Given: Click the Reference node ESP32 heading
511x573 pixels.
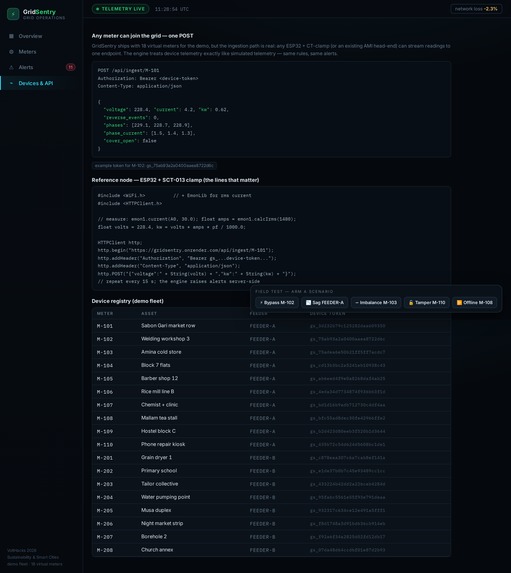Looking at the screenshot, I should coord(175,180).
